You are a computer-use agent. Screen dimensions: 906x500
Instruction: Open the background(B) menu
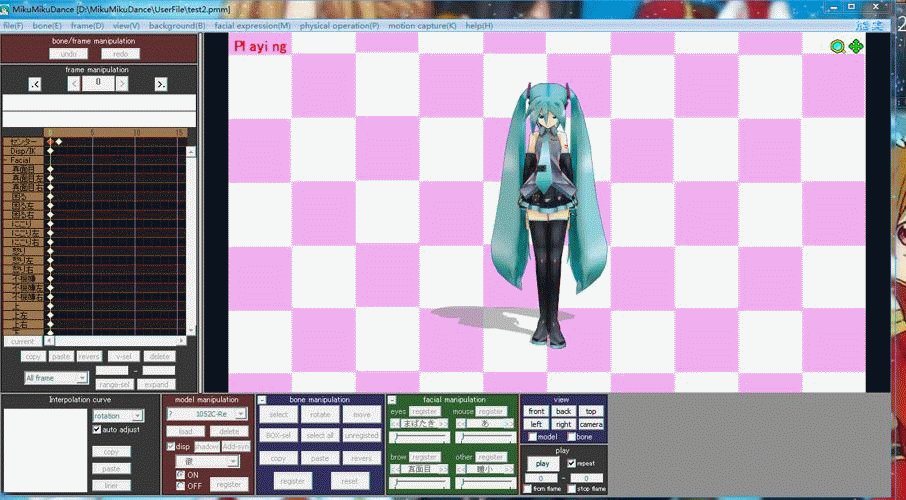click(x=177, y=26)
